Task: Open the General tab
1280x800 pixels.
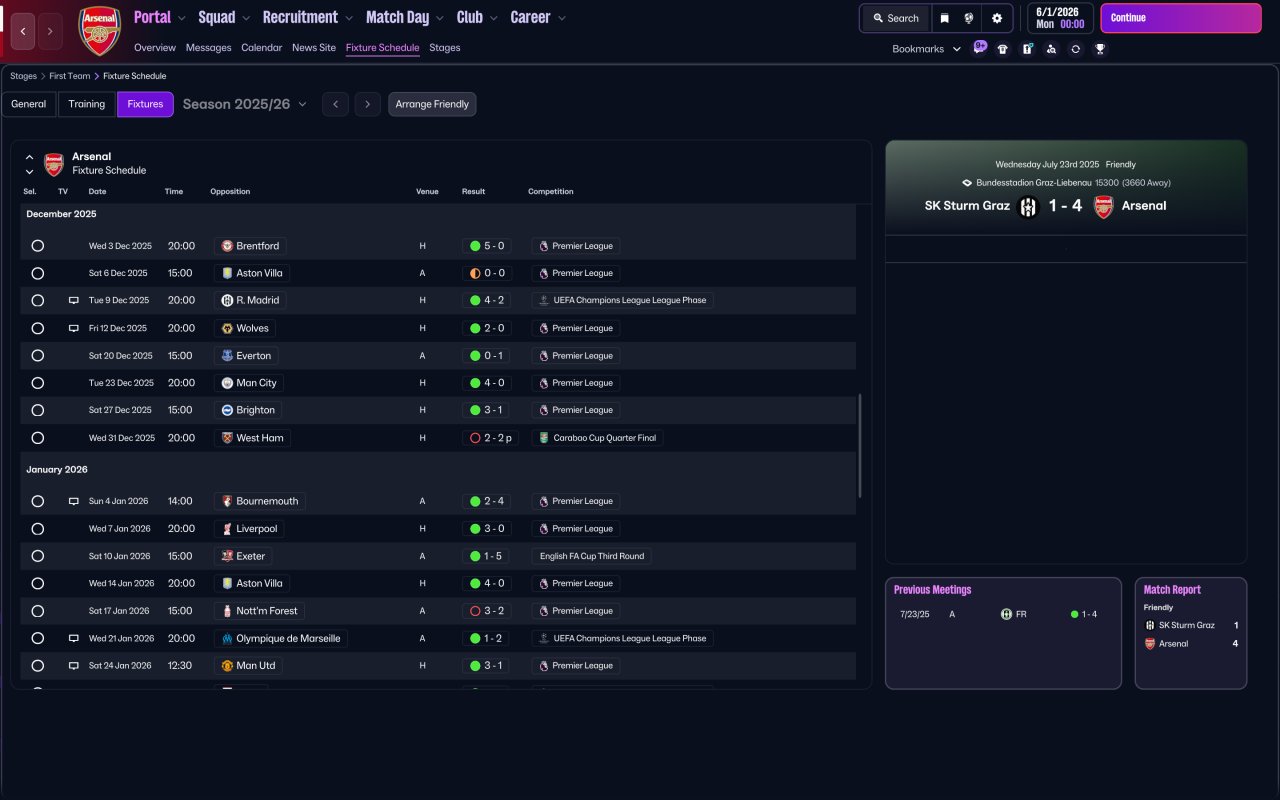Action: tap(29, 104)
